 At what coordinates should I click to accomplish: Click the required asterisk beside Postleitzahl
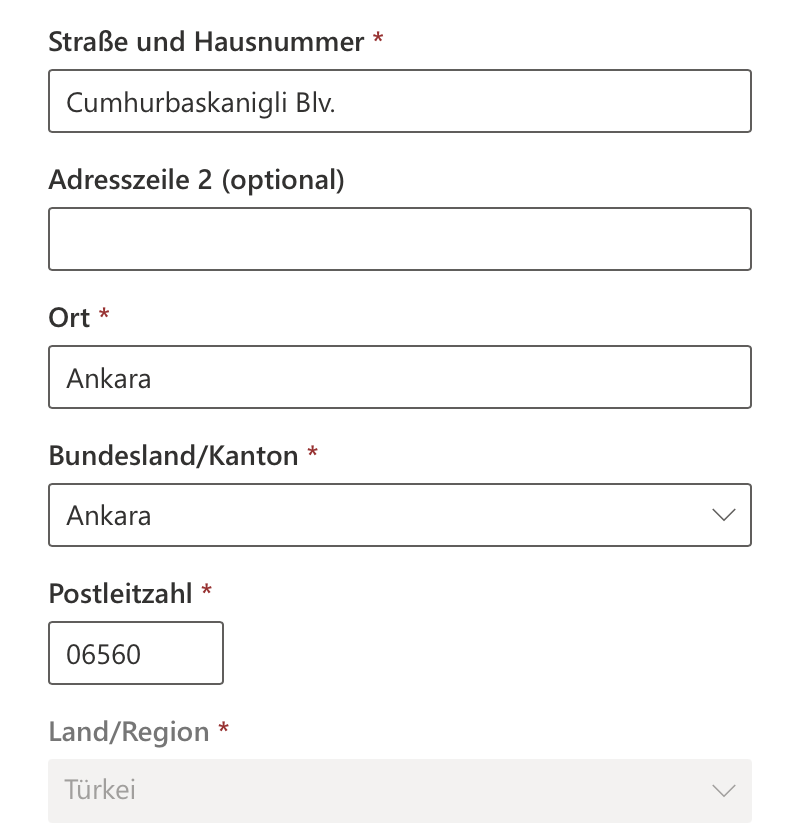206,592
